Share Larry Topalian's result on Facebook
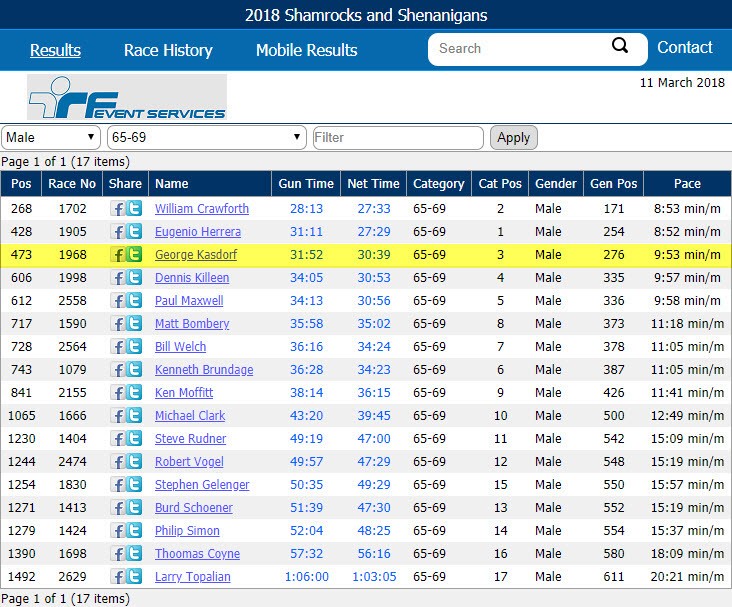Screen dimensions: 732x607 [x=118, y=577]
